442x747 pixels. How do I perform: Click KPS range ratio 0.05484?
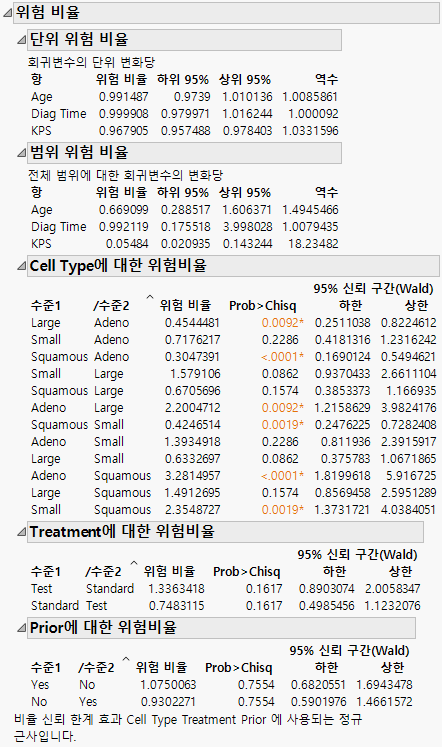tap(127, 244)
